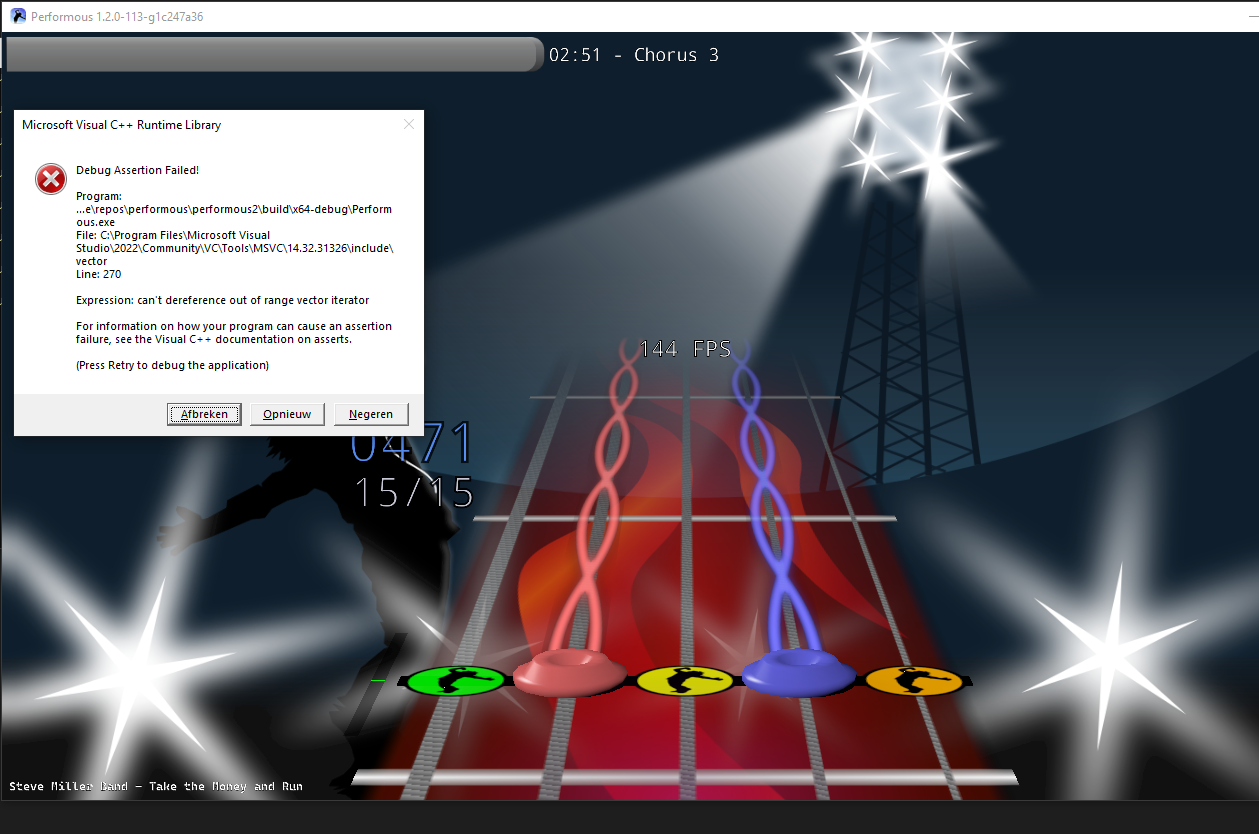Click the '02:51 - Chorus 3' time label

(634, 55)
